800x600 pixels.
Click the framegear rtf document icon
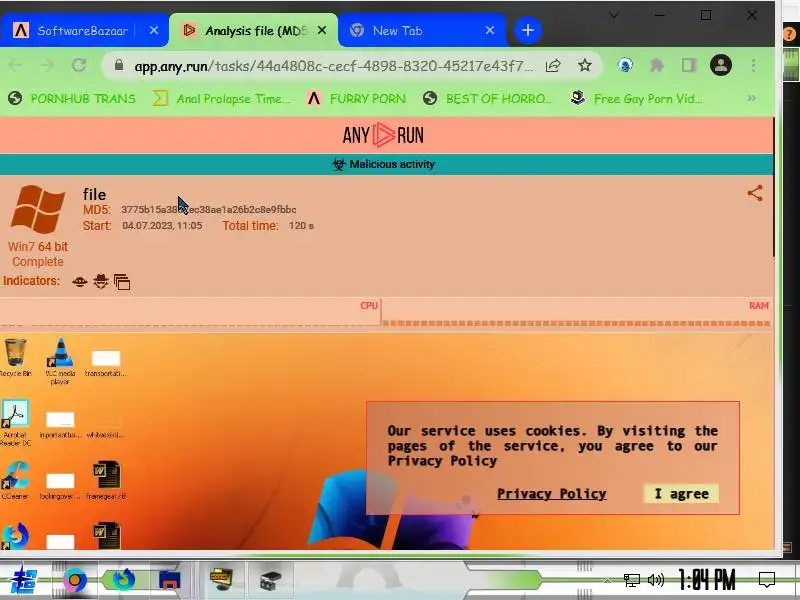[106, 480]
